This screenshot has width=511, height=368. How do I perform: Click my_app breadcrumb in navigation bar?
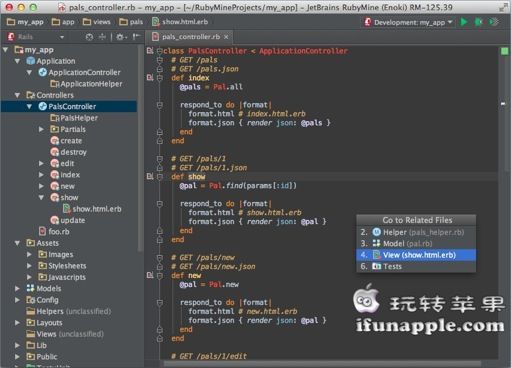coord(25,22)
